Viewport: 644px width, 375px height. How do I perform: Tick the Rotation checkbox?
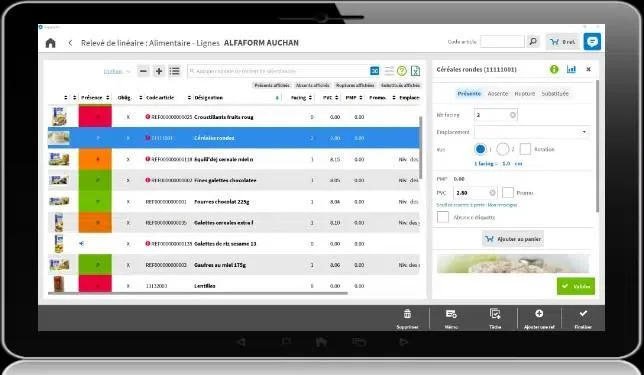pos(525,149)
